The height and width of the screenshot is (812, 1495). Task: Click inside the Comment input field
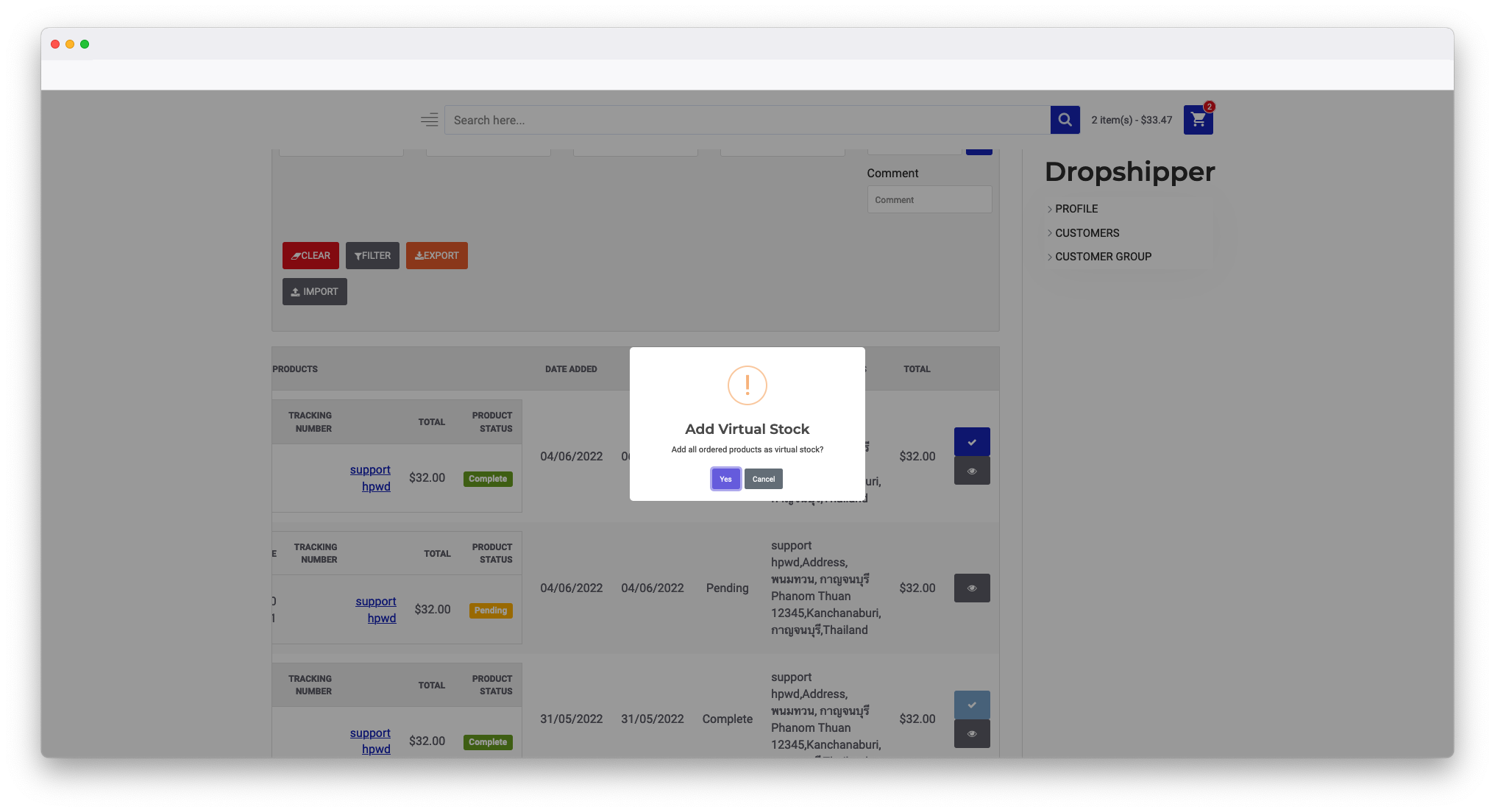929,199
